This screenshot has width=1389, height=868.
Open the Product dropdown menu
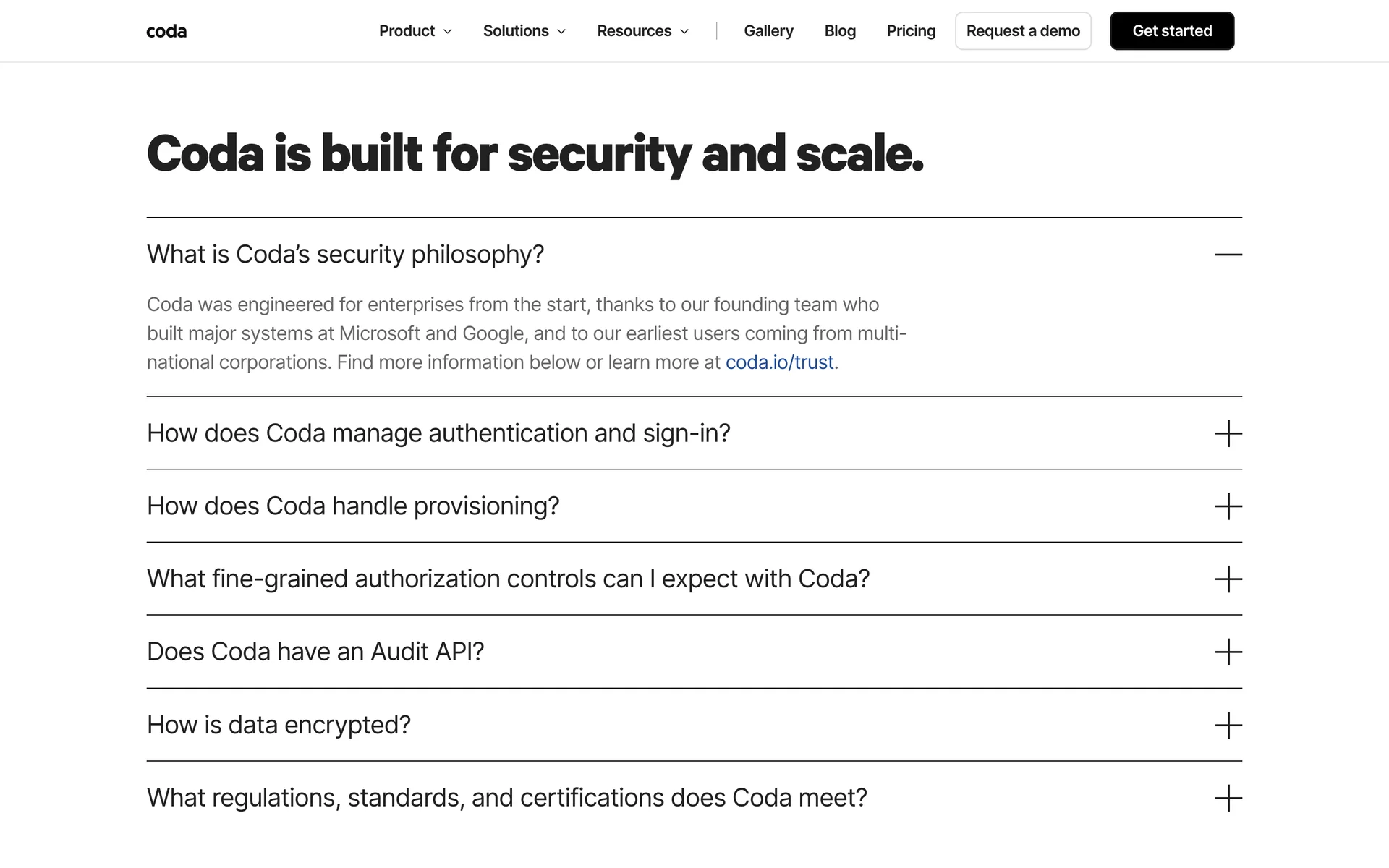(415, 31)
